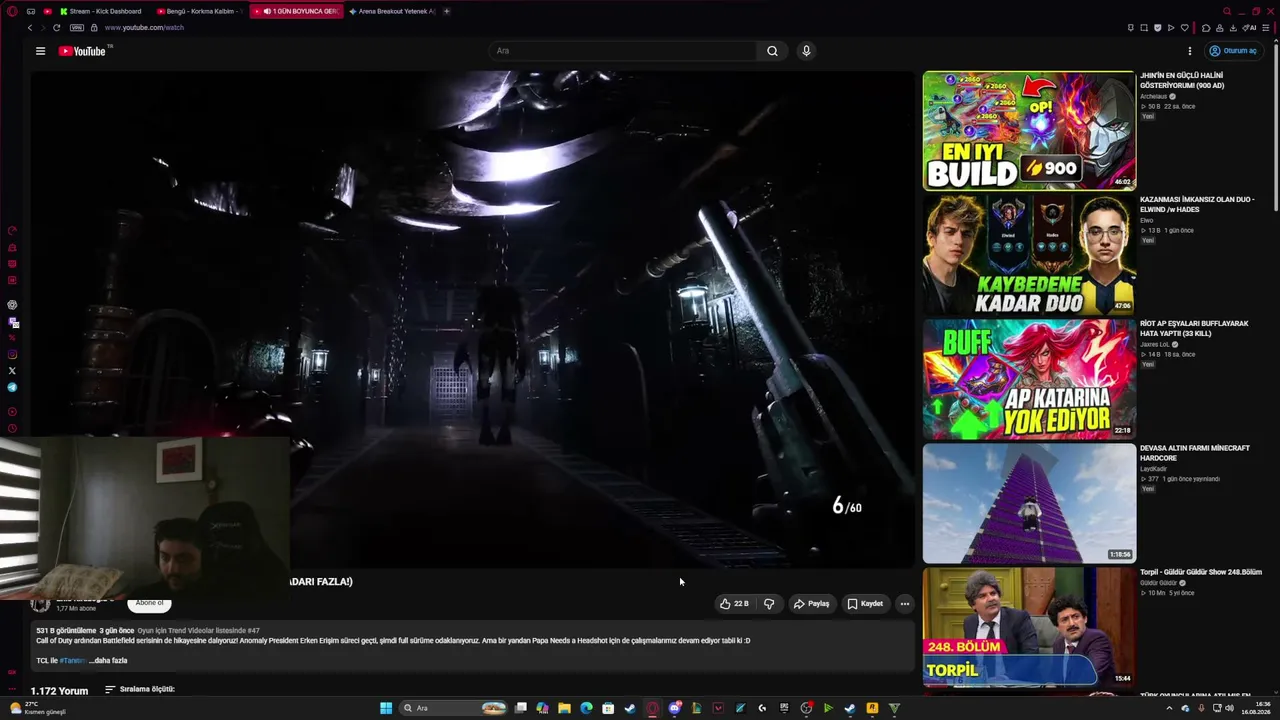Image resolution: width=1280 pixels, height=720 pixels.
Task: Open the Sıralama ölçütü sort dropdown
Action: point(139,690)
